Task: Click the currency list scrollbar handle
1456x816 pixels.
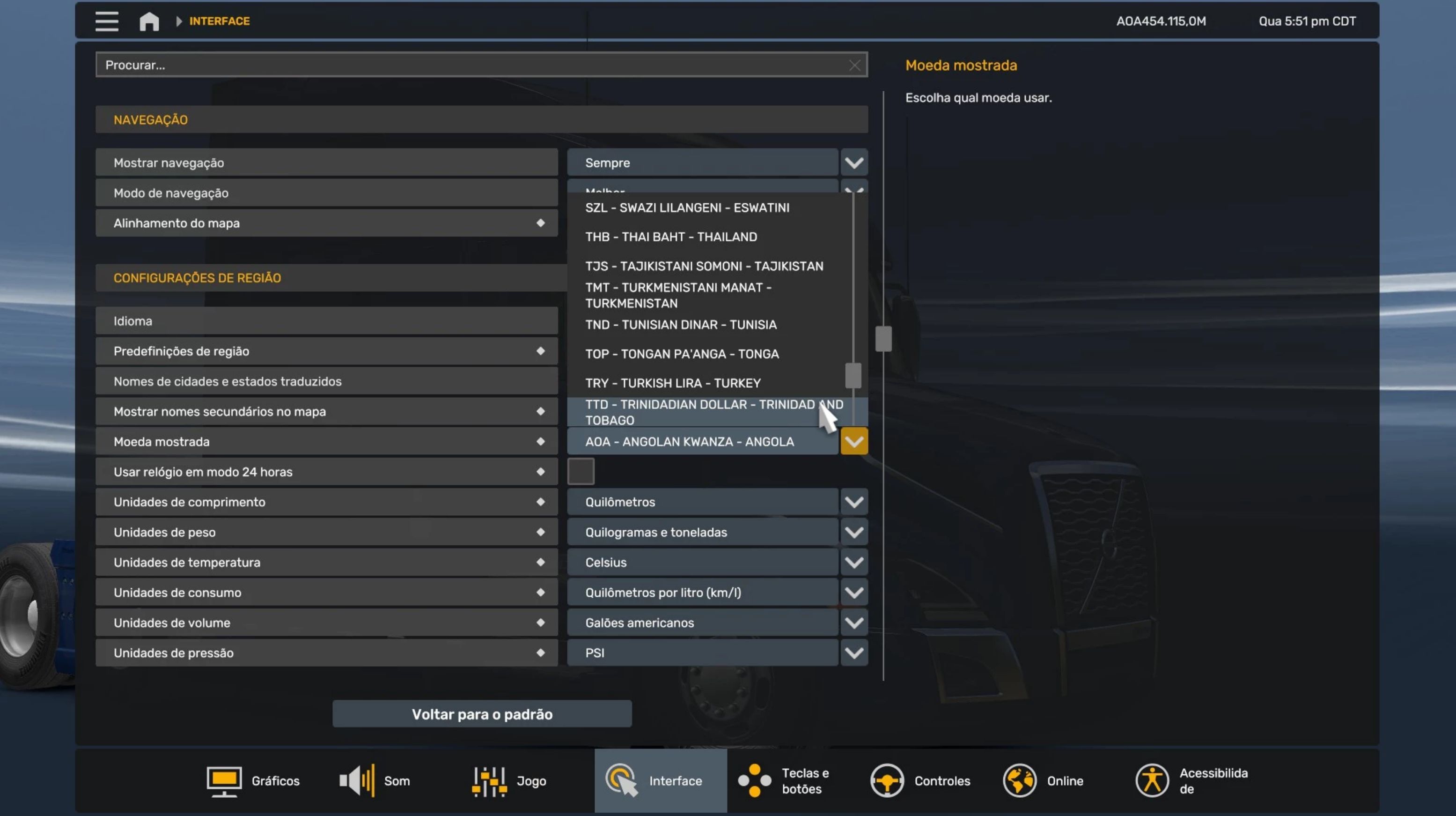Action: 853,376
